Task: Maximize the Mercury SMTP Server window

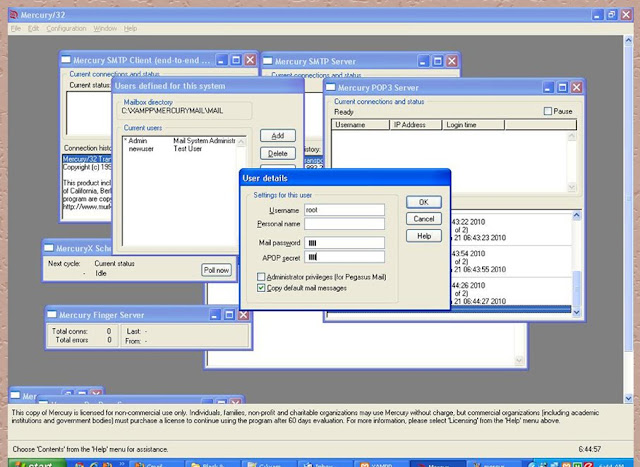Action: pyautogui.click(x=438, y=62)
